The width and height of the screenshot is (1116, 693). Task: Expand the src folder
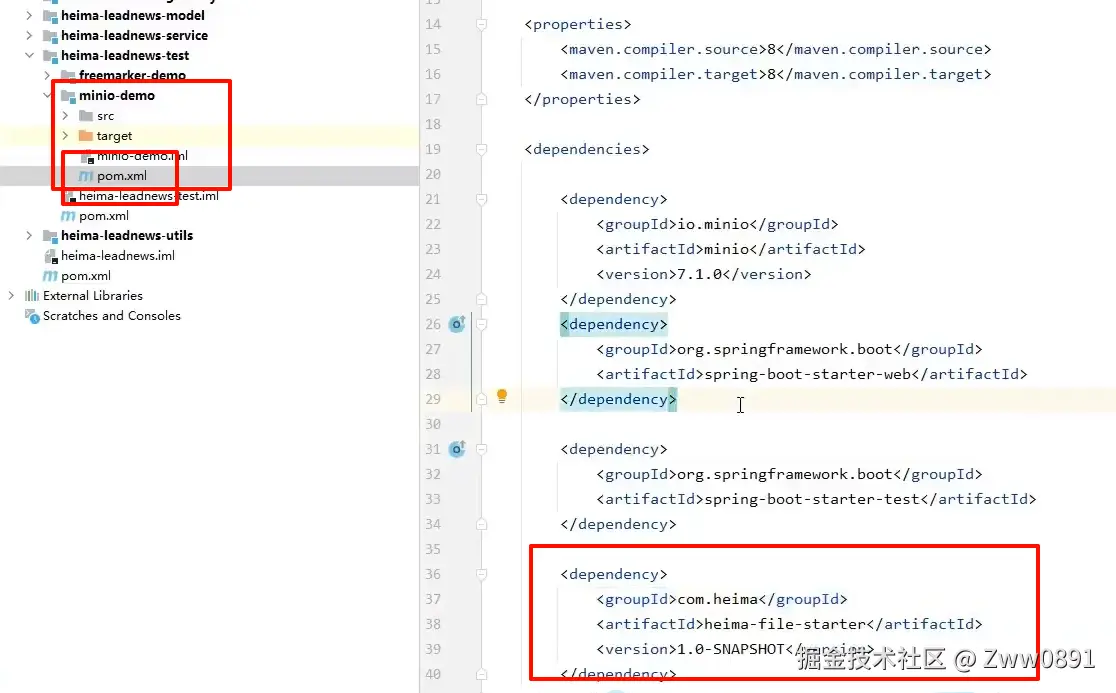click(x=65, y=115)
